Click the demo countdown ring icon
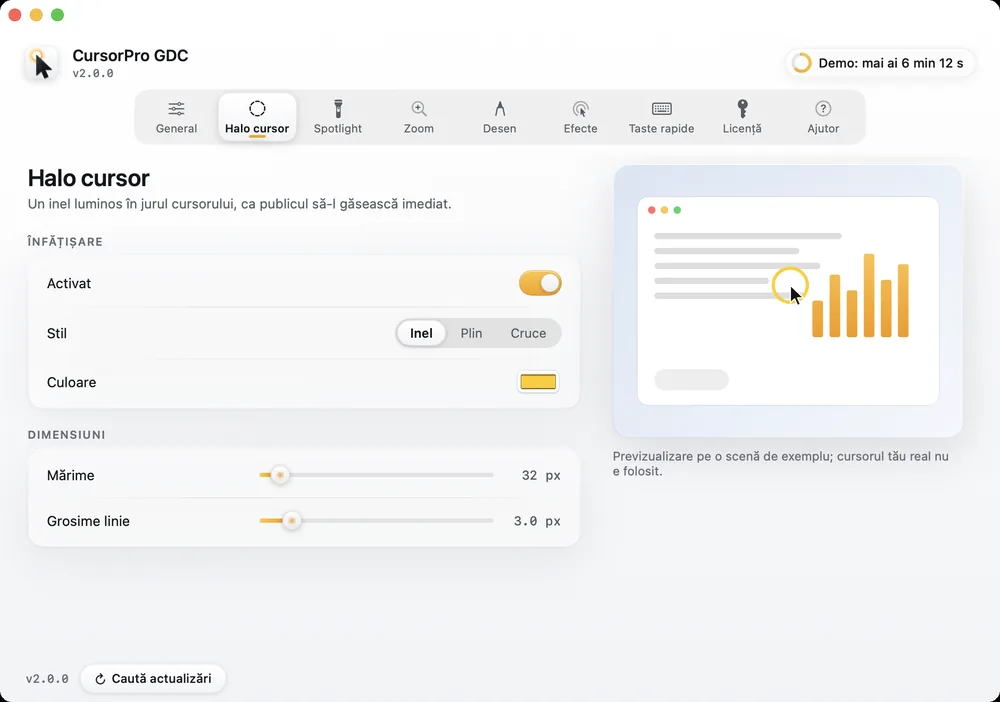Screen dimensions: 1000x702 click(x=802, y=63)
